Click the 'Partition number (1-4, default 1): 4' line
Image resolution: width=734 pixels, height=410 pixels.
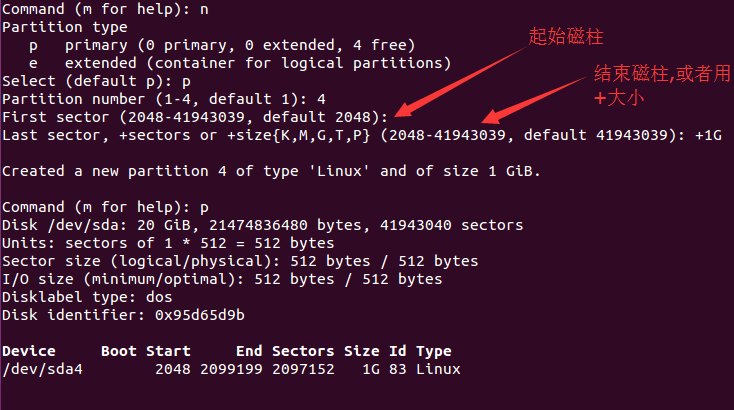coord(164,99)
